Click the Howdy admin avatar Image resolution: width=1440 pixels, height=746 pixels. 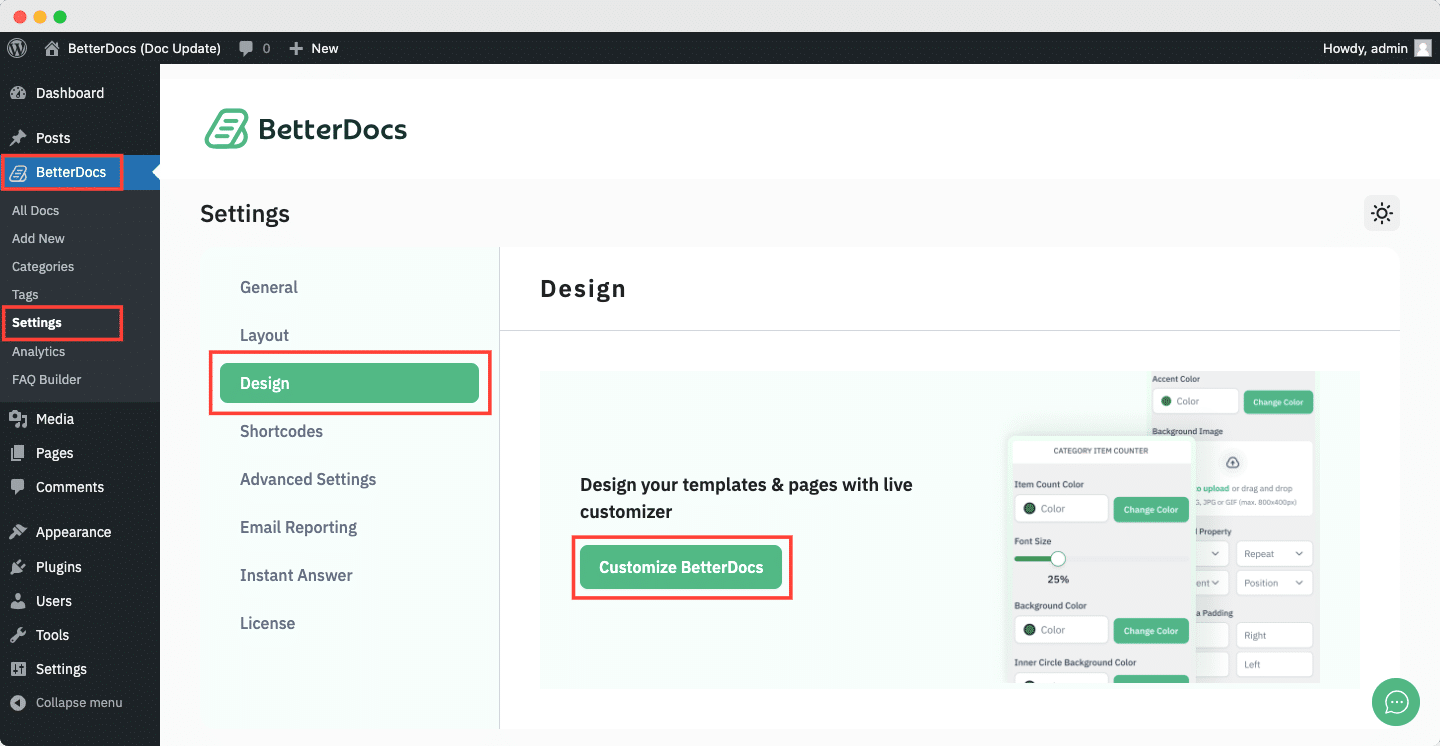(1422, 47)
